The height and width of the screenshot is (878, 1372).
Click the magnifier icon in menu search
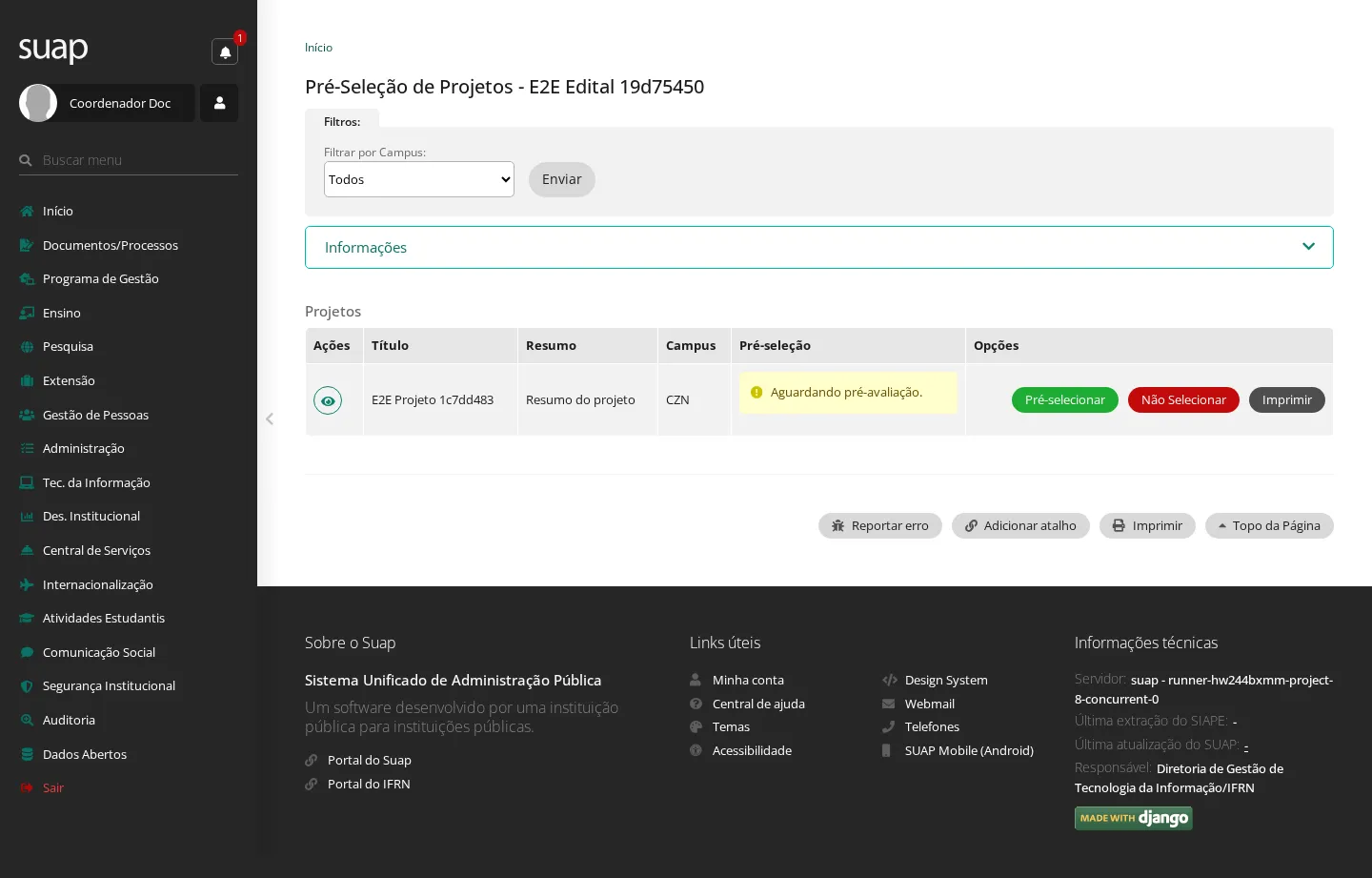coord(26,160)
